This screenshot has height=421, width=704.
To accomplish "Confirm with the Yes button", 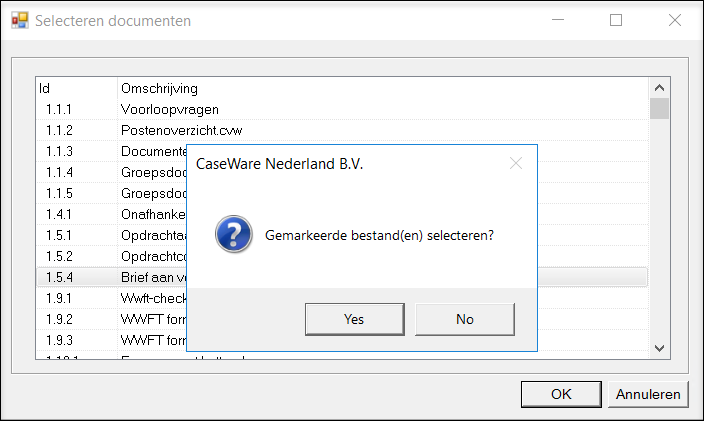I will pos(355,319).
